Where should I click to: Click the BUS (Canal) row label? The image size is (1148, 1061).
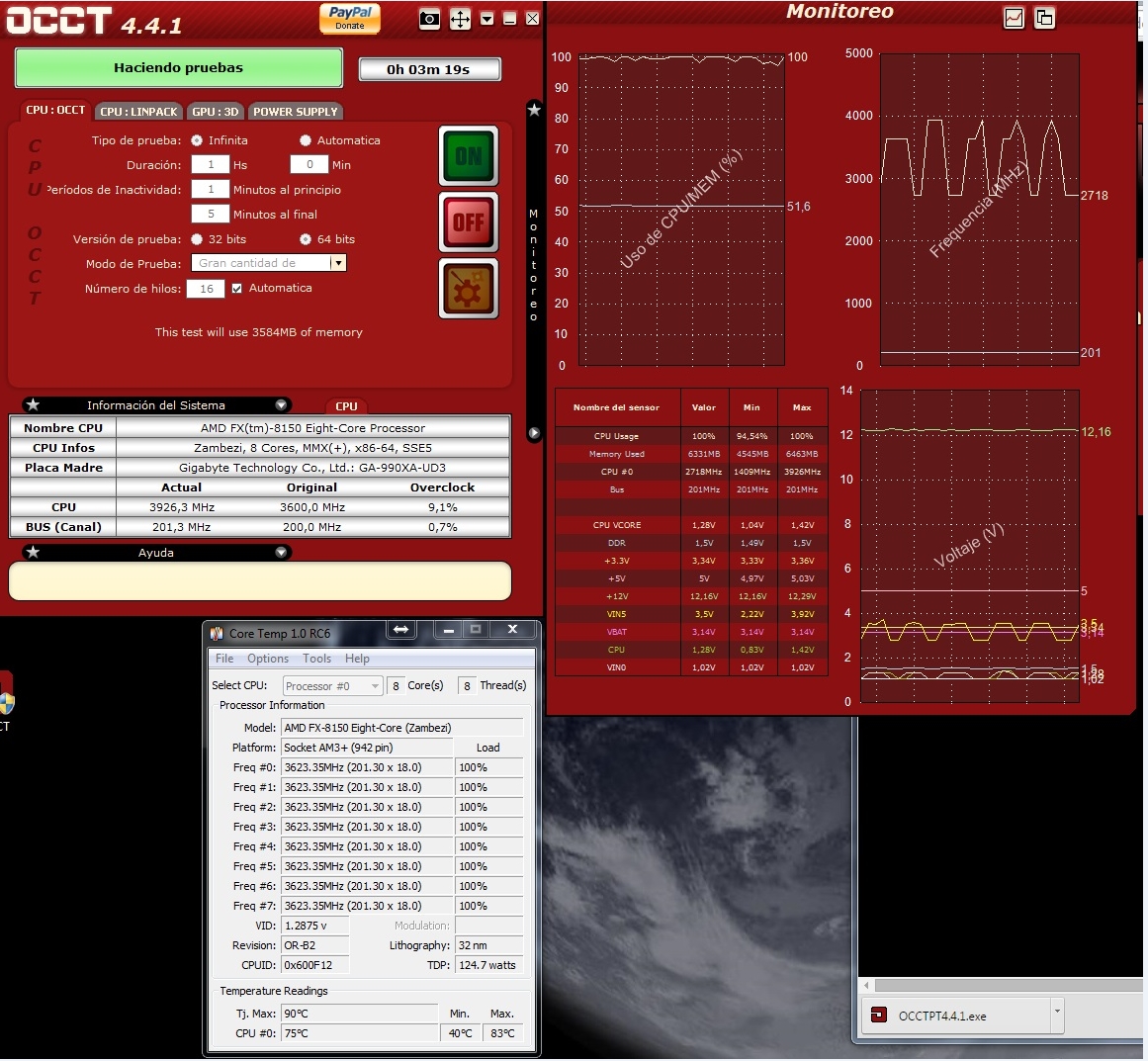tap(63, 527)
